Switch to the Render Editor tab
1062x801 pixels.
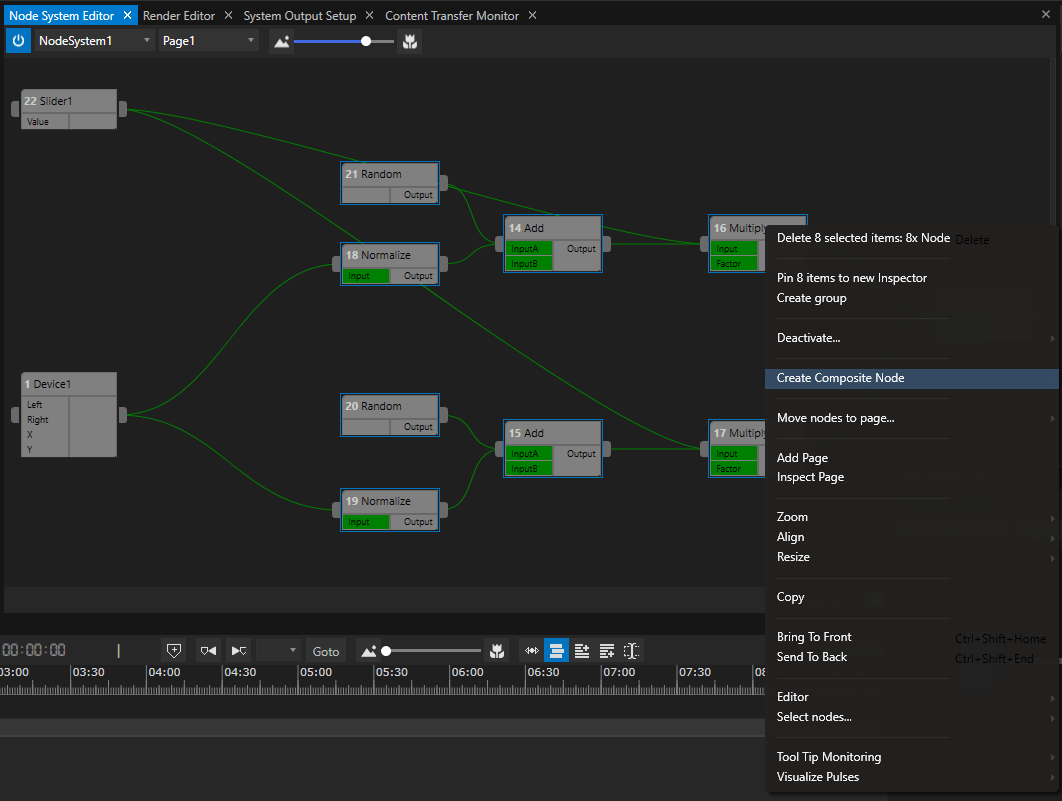point(176,15)
